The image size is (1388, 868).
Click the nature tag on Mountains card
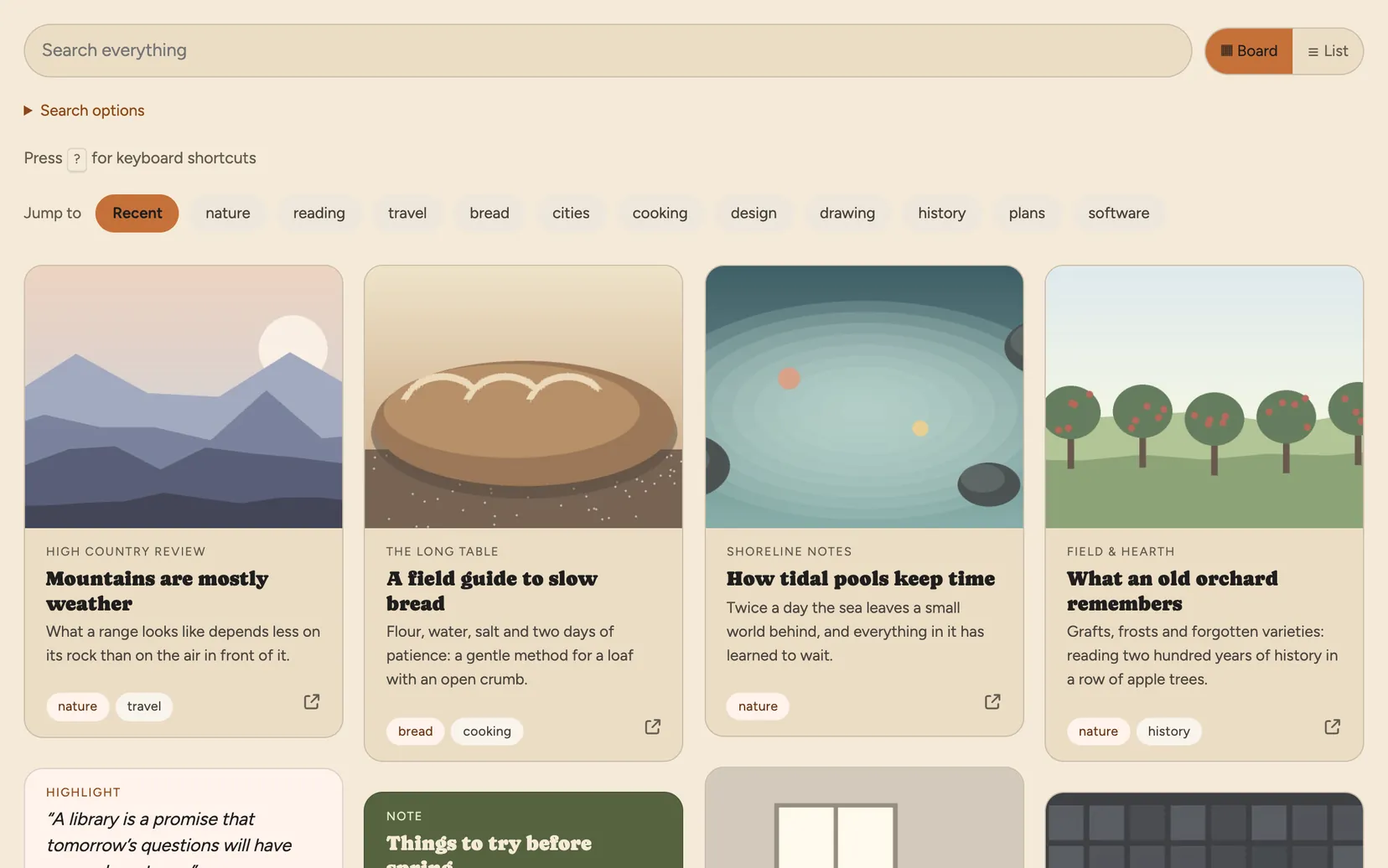click(x=78, y=706)
